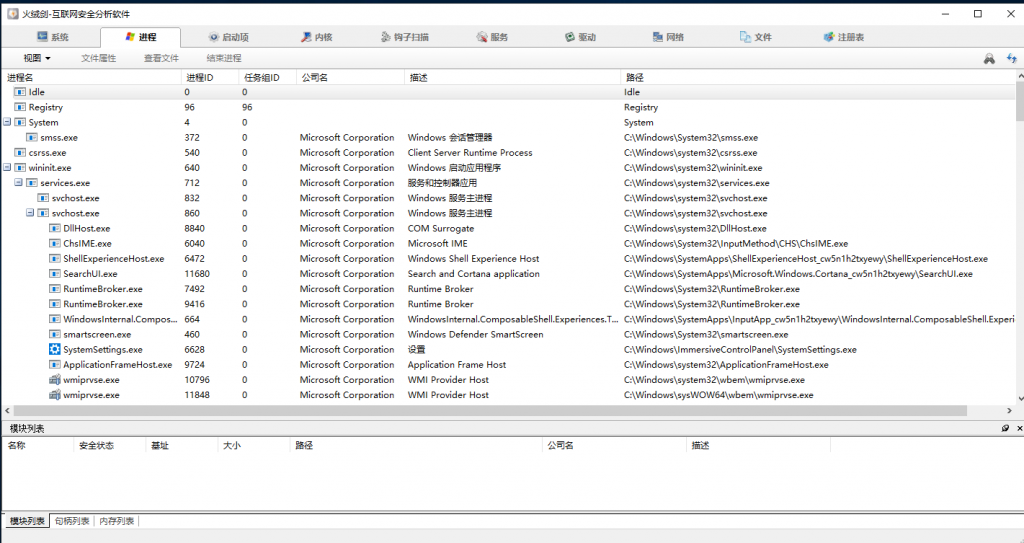Click PID 8840 cell

click(x=195, y=228)
